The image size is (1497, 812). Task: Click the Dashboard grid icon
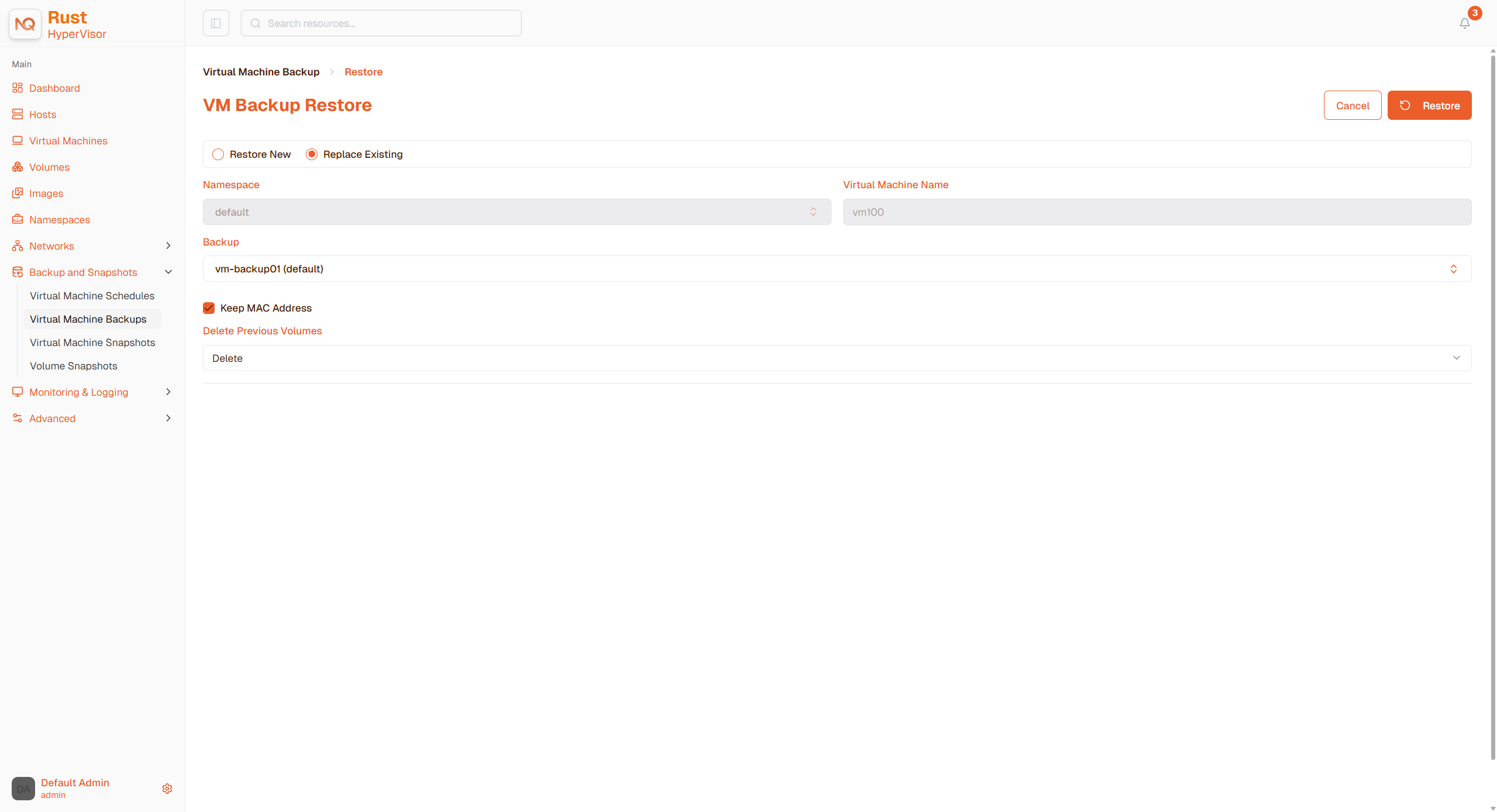(x=18, y=88)
